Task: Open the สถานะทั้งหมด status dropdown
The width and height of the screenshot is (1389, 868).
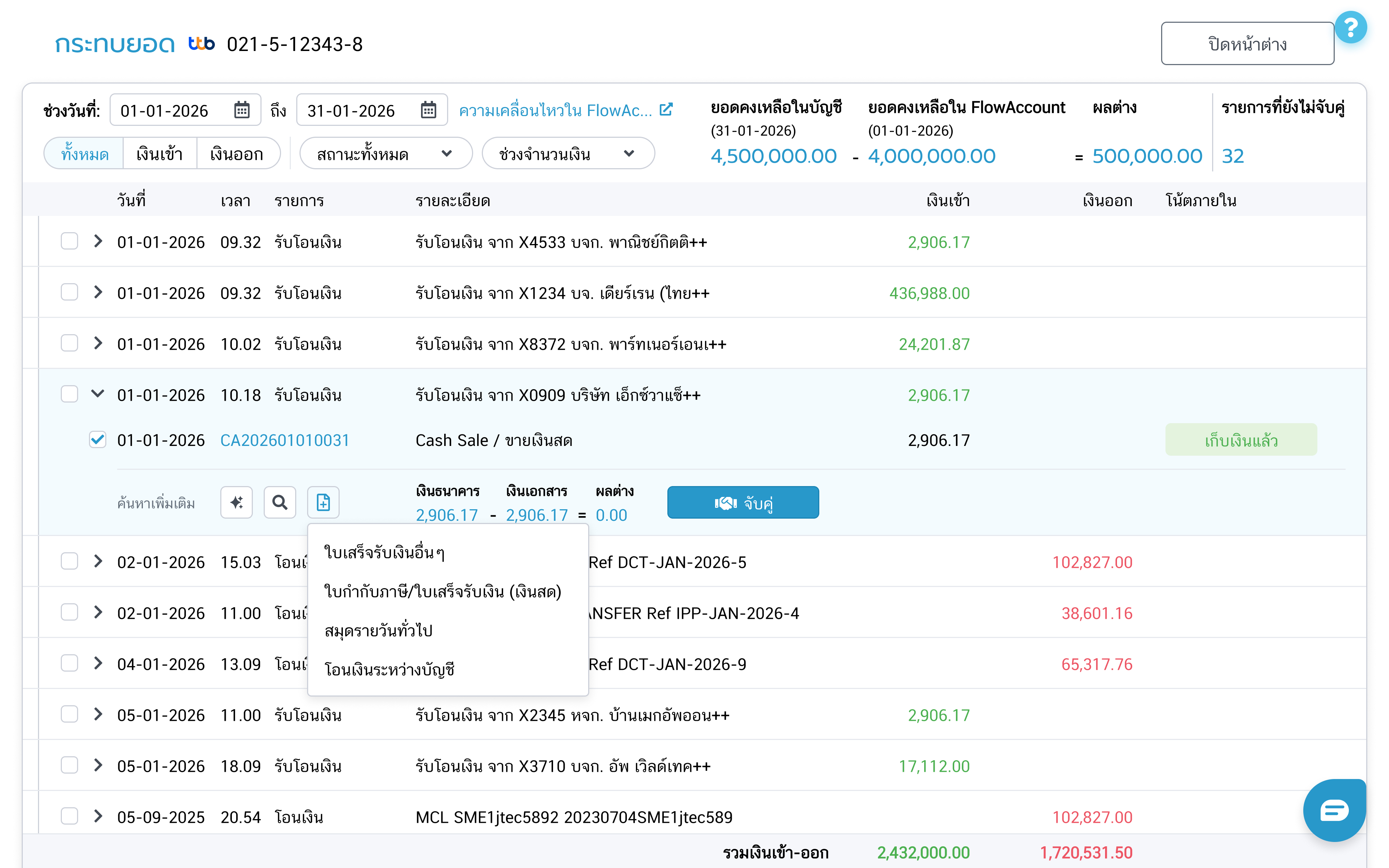Action: coord(386,154)
